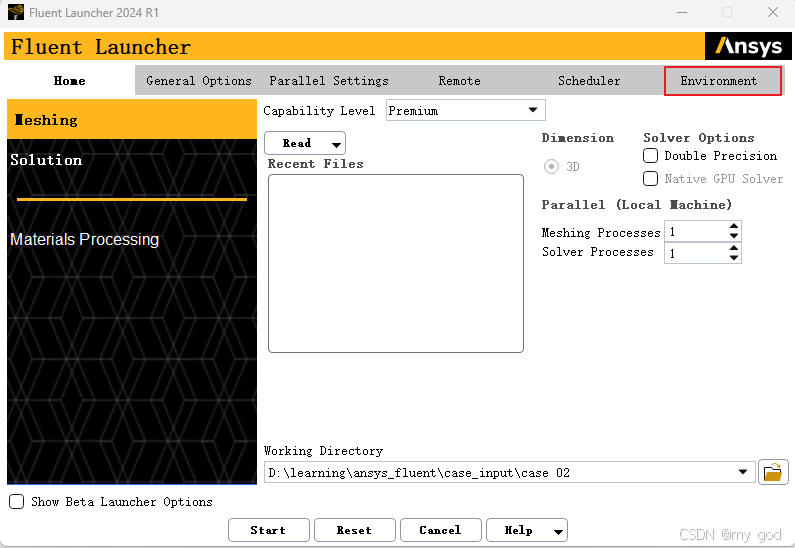Image resolution: width=795 pixels, height=548 pixels.
Task: Click the Reset button
Action: (355, 530)
